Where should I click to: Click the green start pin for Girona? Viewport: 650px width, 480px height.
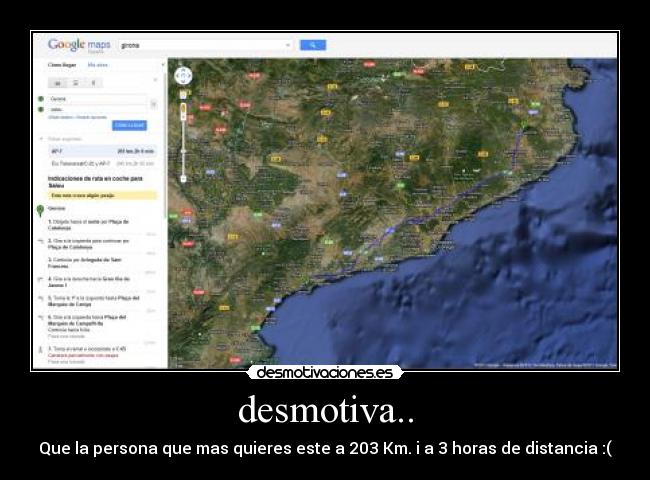click(40, 211)
